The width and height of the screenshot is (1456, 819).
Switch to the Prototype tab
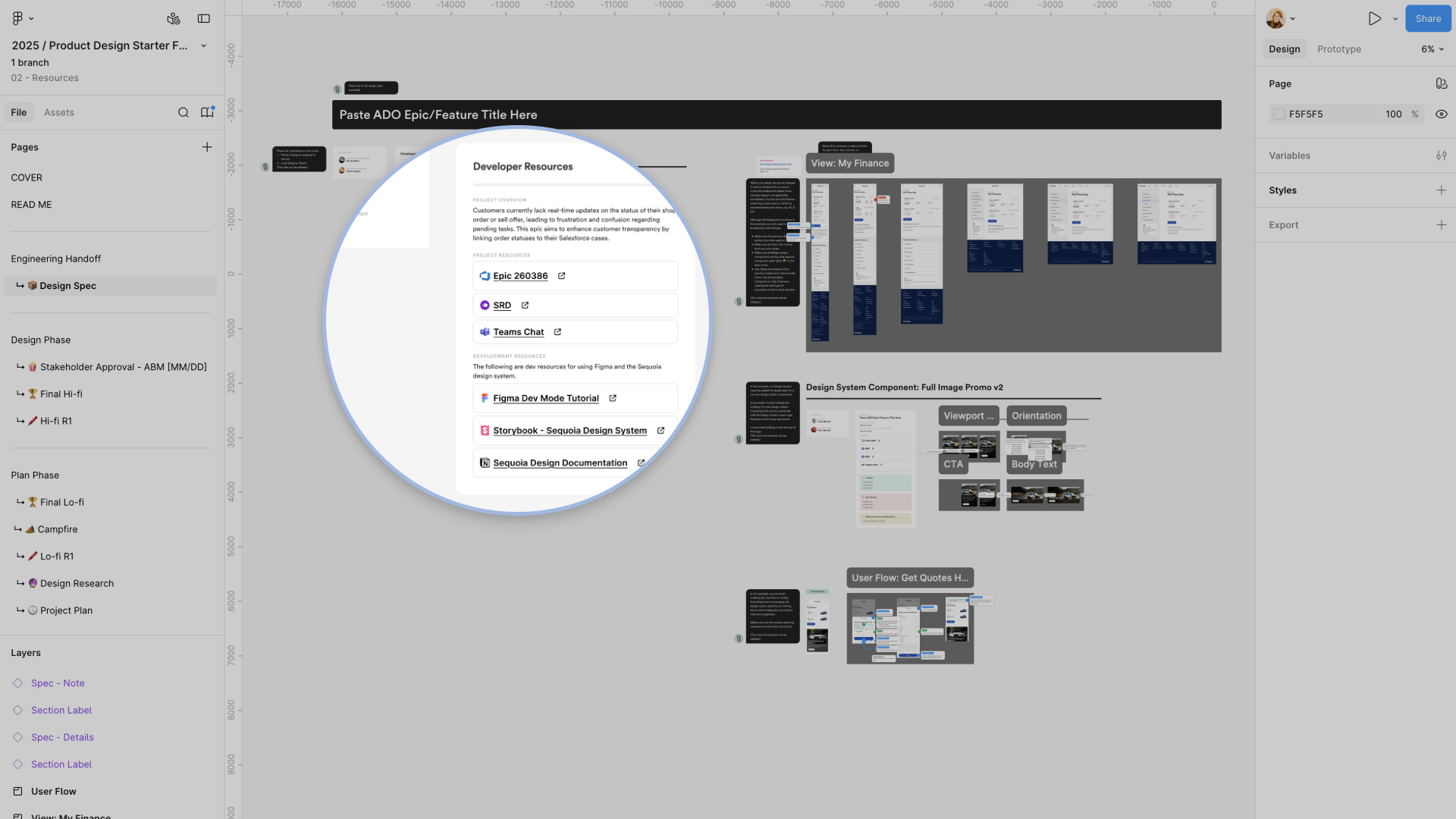(x=1338, y=49)
